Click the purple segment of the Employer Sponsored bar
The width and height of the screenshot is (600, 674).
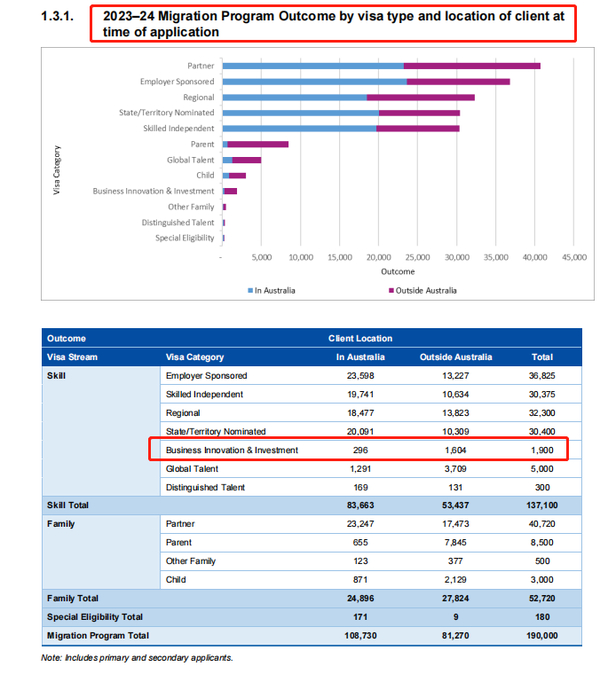point(458,82)
